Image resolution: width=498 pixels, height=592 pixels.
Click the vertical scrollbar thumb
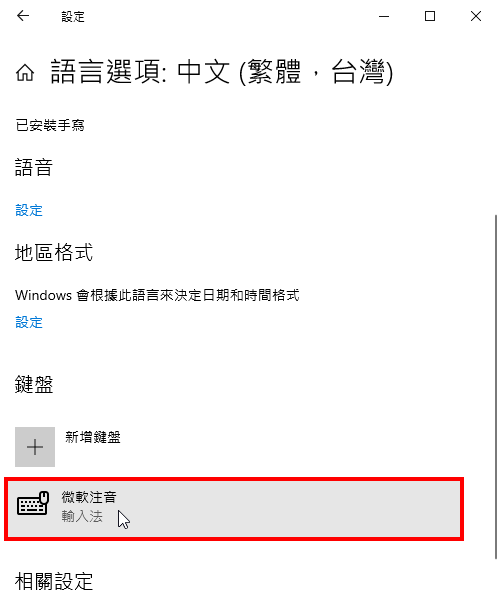(x=495, y=387)
